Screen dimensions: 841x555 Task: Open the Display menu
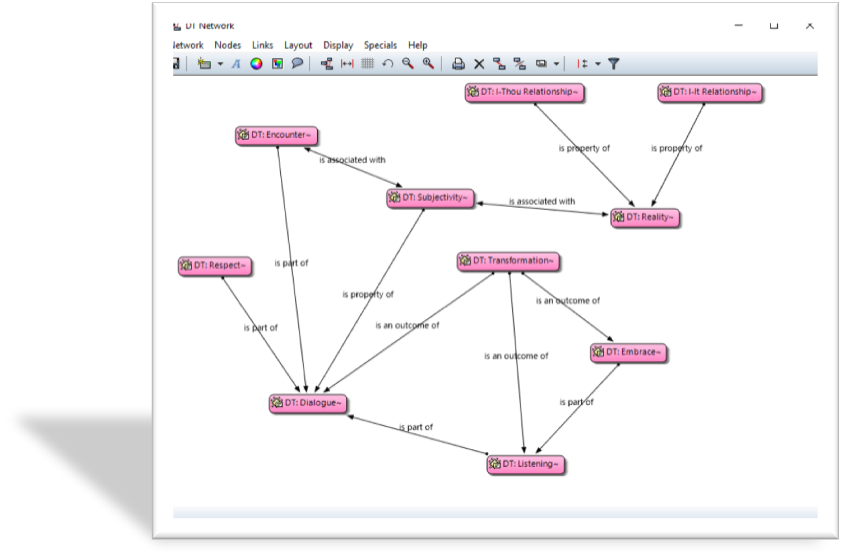338,45
